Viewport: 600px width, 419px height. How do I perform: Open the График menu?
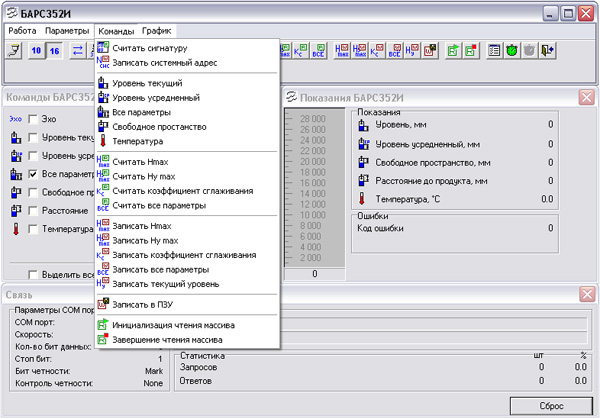point(157,31)
